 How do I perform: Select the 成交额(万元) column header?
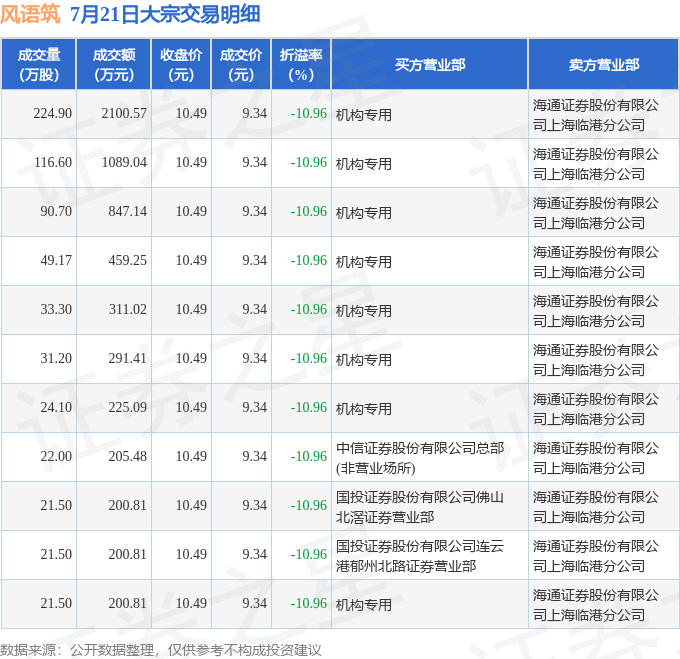coord(114,65)
